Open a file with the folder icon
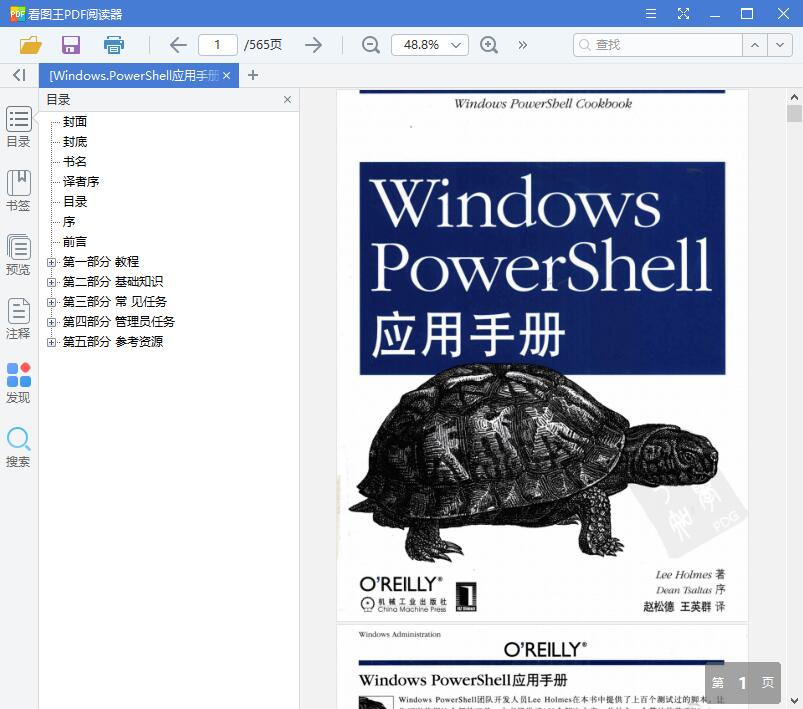Image resolution: width=803 pixels, height=709 pixels. pyautogui.click(x=31, y=45)
